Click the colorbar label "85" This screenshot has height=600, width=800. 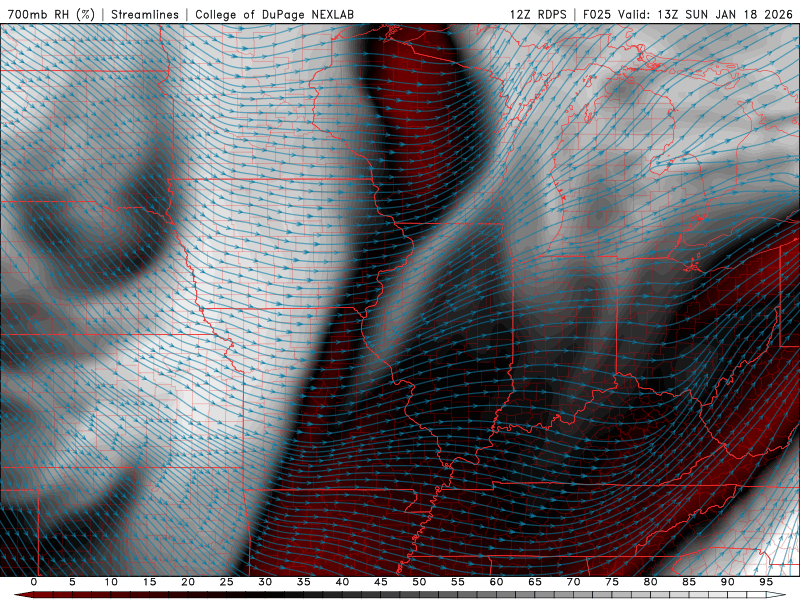tap(689, 582)
